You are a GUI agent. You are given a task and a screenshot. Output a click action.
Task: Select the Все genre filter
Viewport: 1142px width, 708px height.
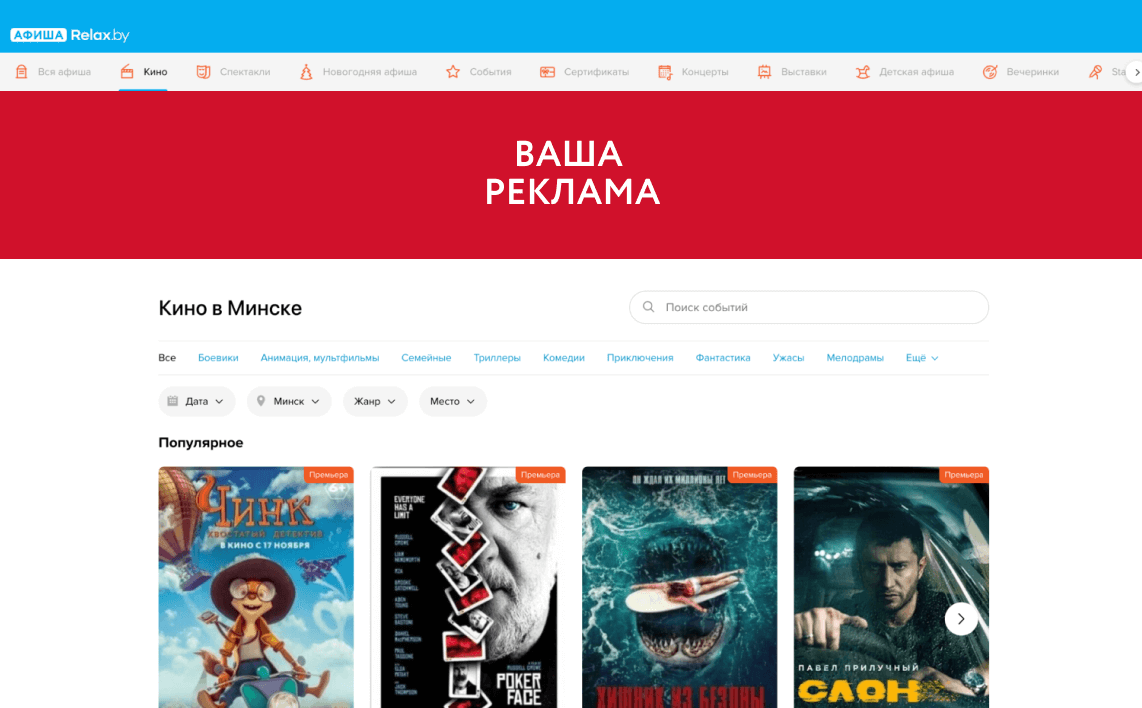coord(167,358)
